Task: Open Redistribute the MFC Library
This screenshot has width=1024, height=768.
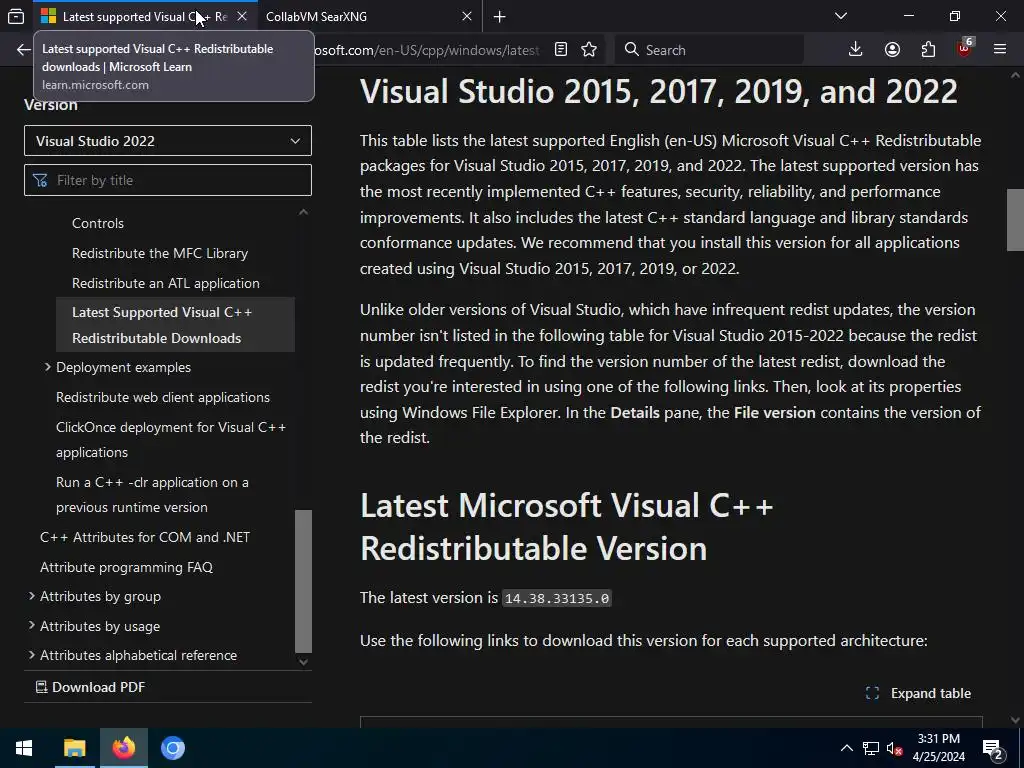Action: point(160,253)
